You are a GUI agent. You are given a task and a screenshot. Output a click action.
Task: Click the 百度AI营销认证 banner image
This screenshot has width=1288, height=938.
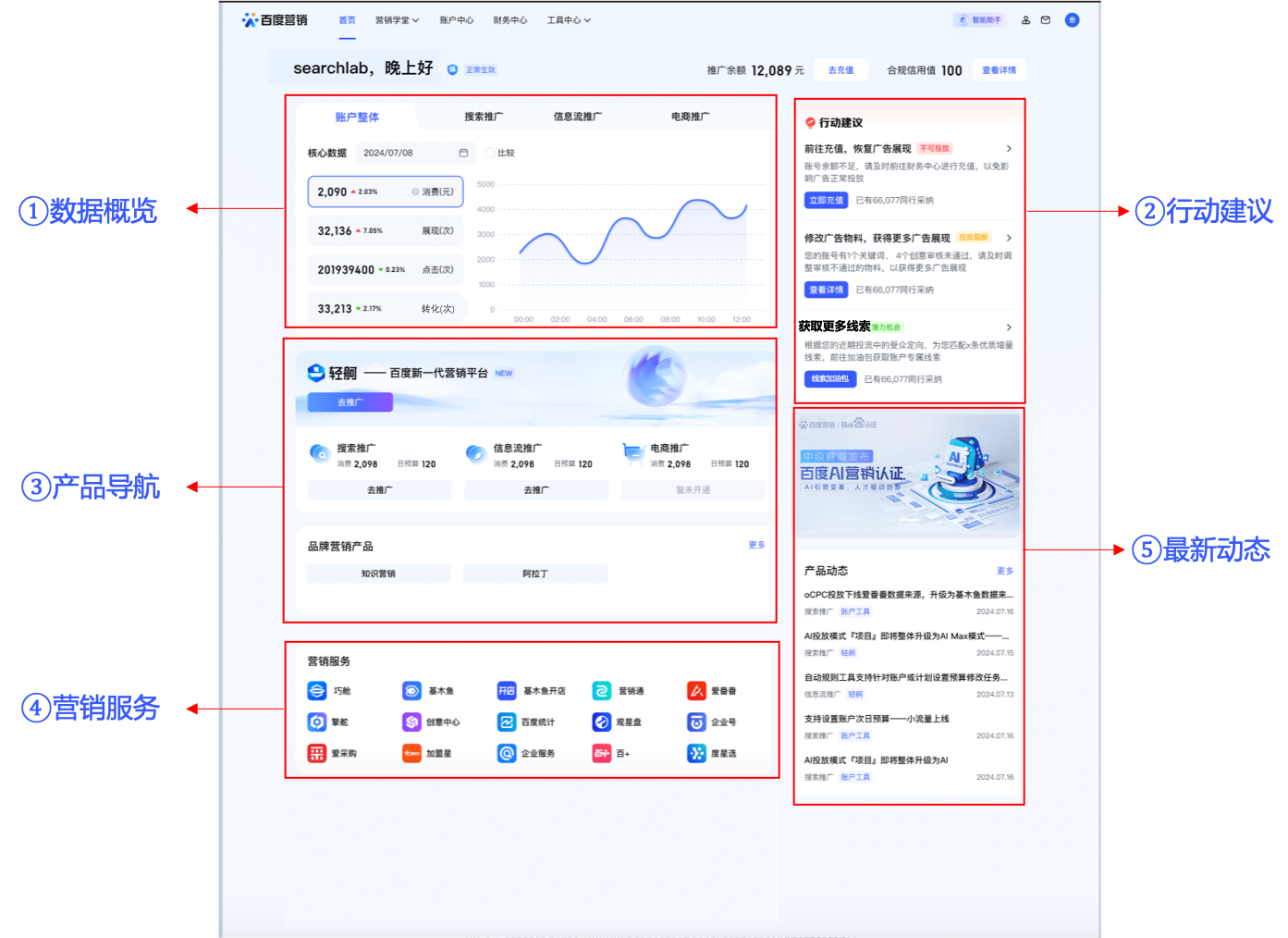point(907,475)
